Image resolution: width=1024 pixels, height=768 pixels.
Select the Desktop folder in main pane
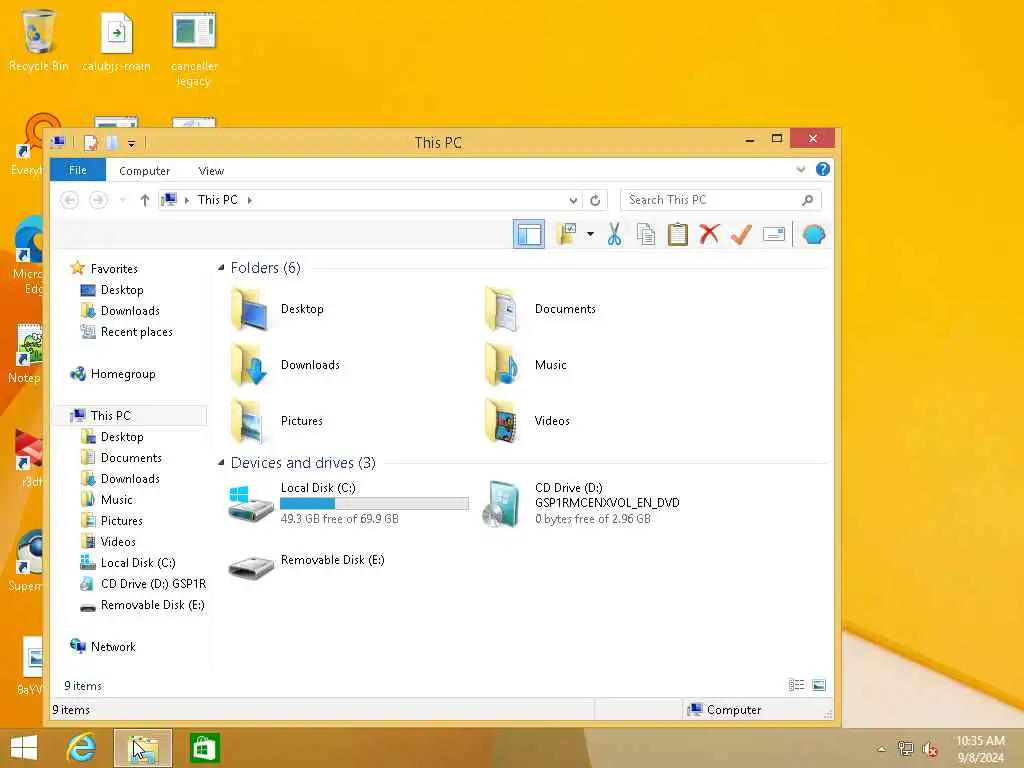coord(278,309)
